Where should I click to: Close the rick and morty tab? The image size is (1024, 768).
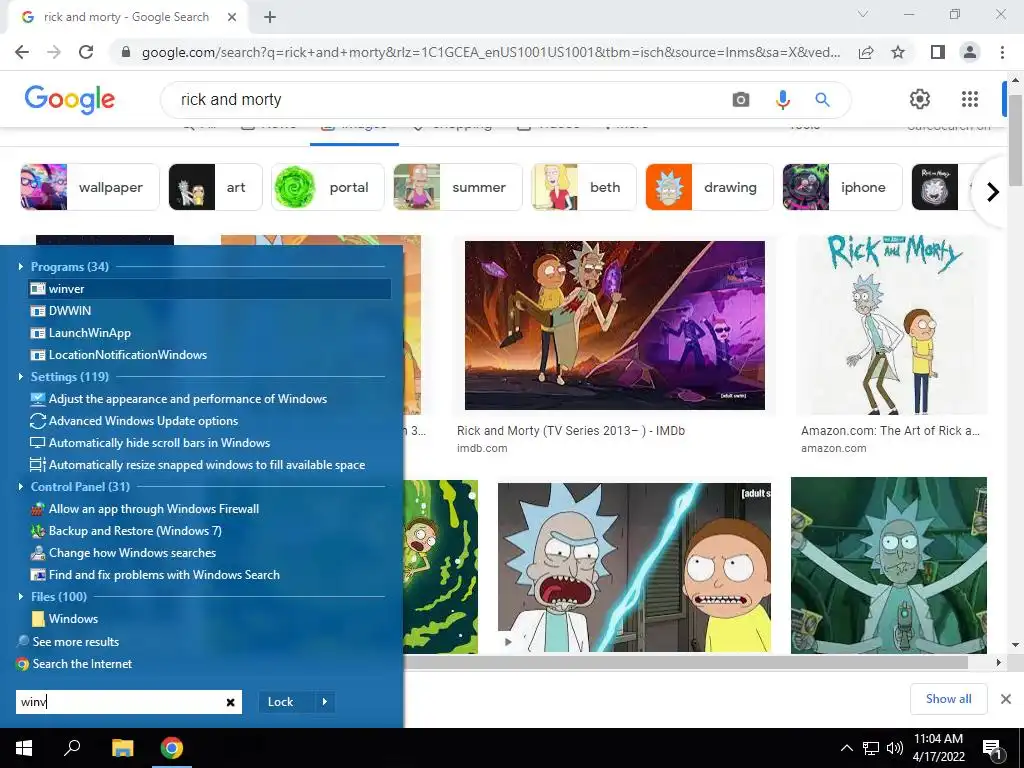click(x=232, y=17)
